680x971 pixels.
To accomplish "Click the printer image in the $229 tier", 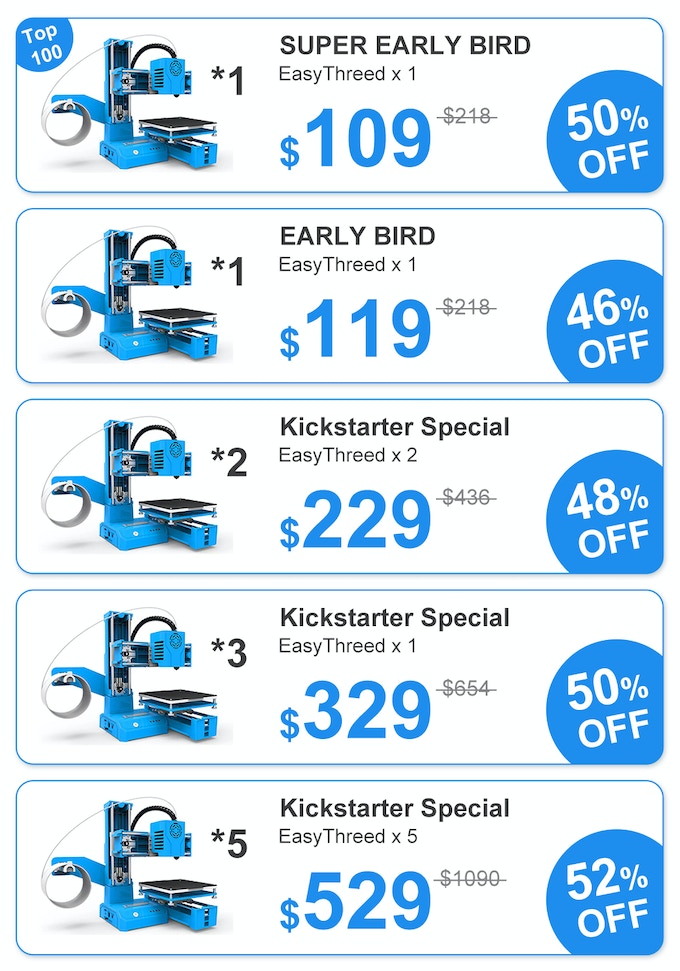I will point(130,489).
